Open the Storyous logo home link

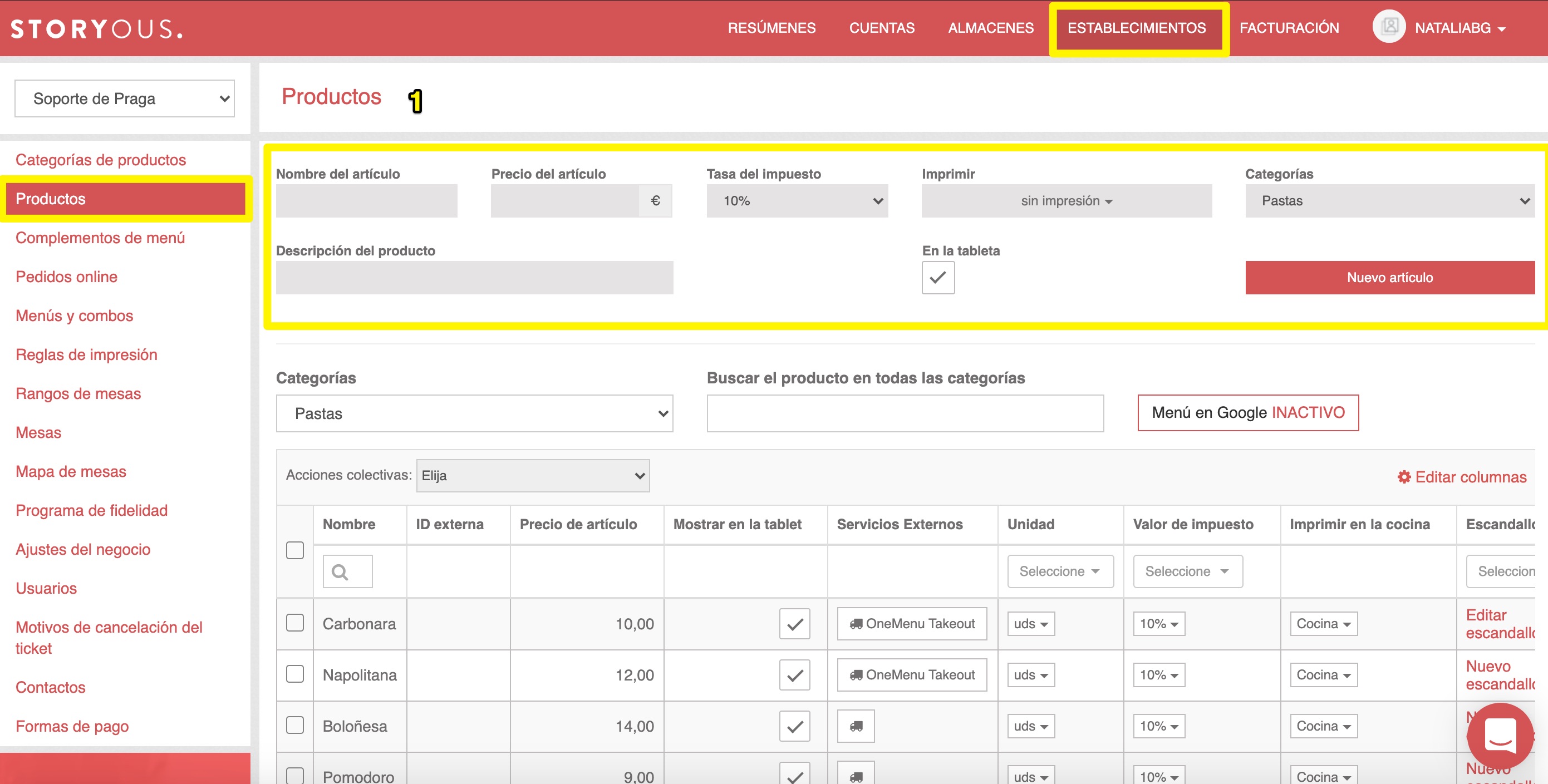click(96, 28)
